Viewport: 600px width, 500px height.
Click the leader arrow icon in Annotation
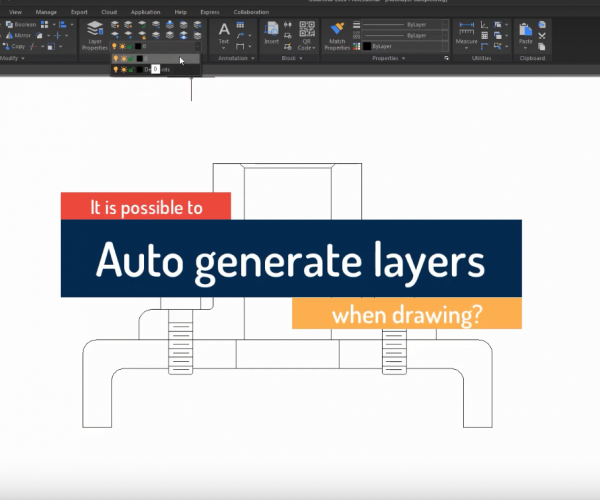[x=240, y=36]
